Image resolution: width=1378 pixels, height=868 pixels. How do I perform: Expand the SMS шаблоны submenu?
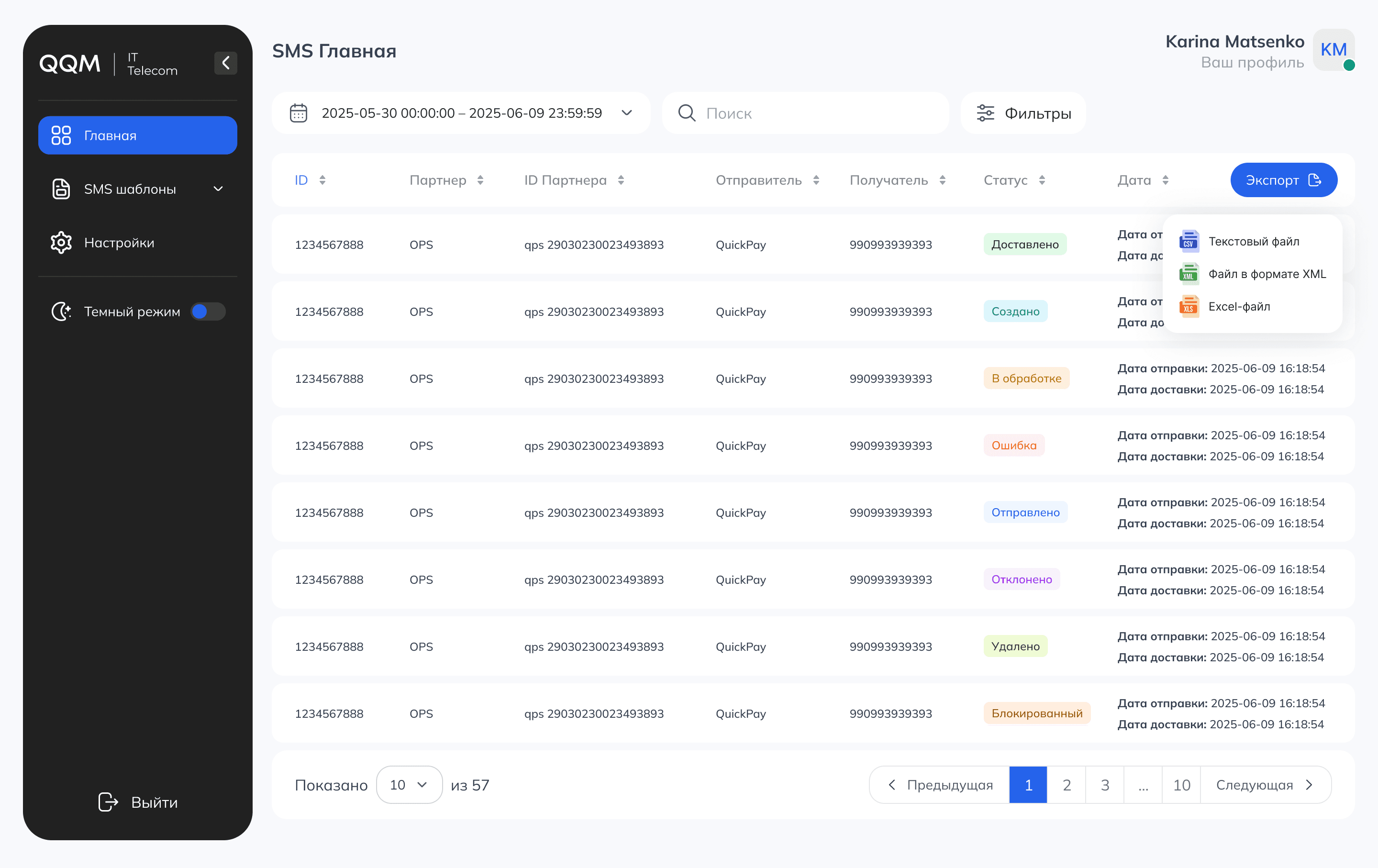click(217, 188)
